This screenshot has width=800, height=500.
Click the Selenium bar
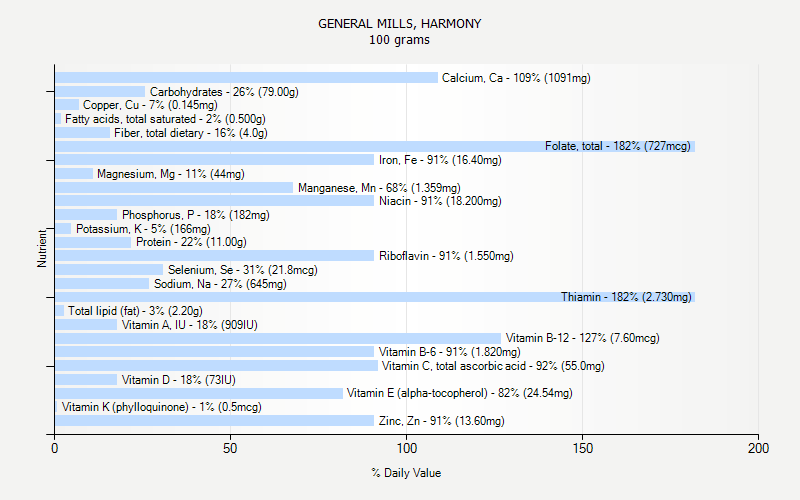[x=109, y=270]
